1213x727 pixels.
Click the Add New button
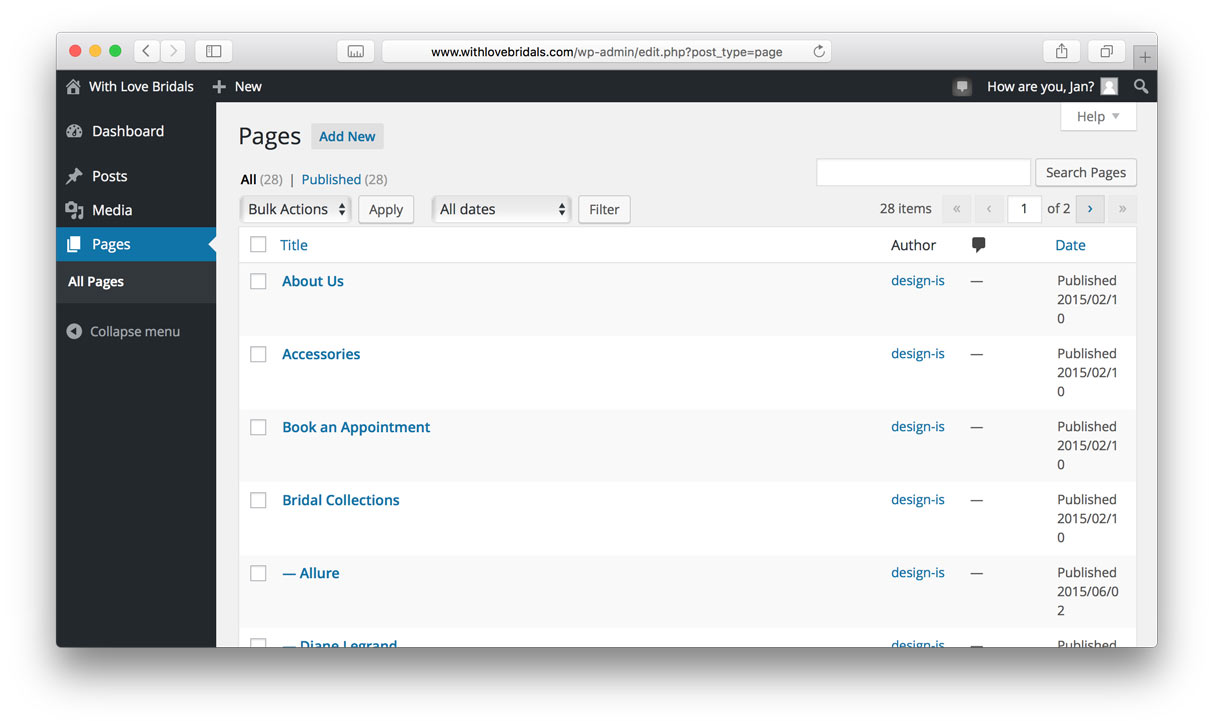pyautogui.click(x=347, y=137)
